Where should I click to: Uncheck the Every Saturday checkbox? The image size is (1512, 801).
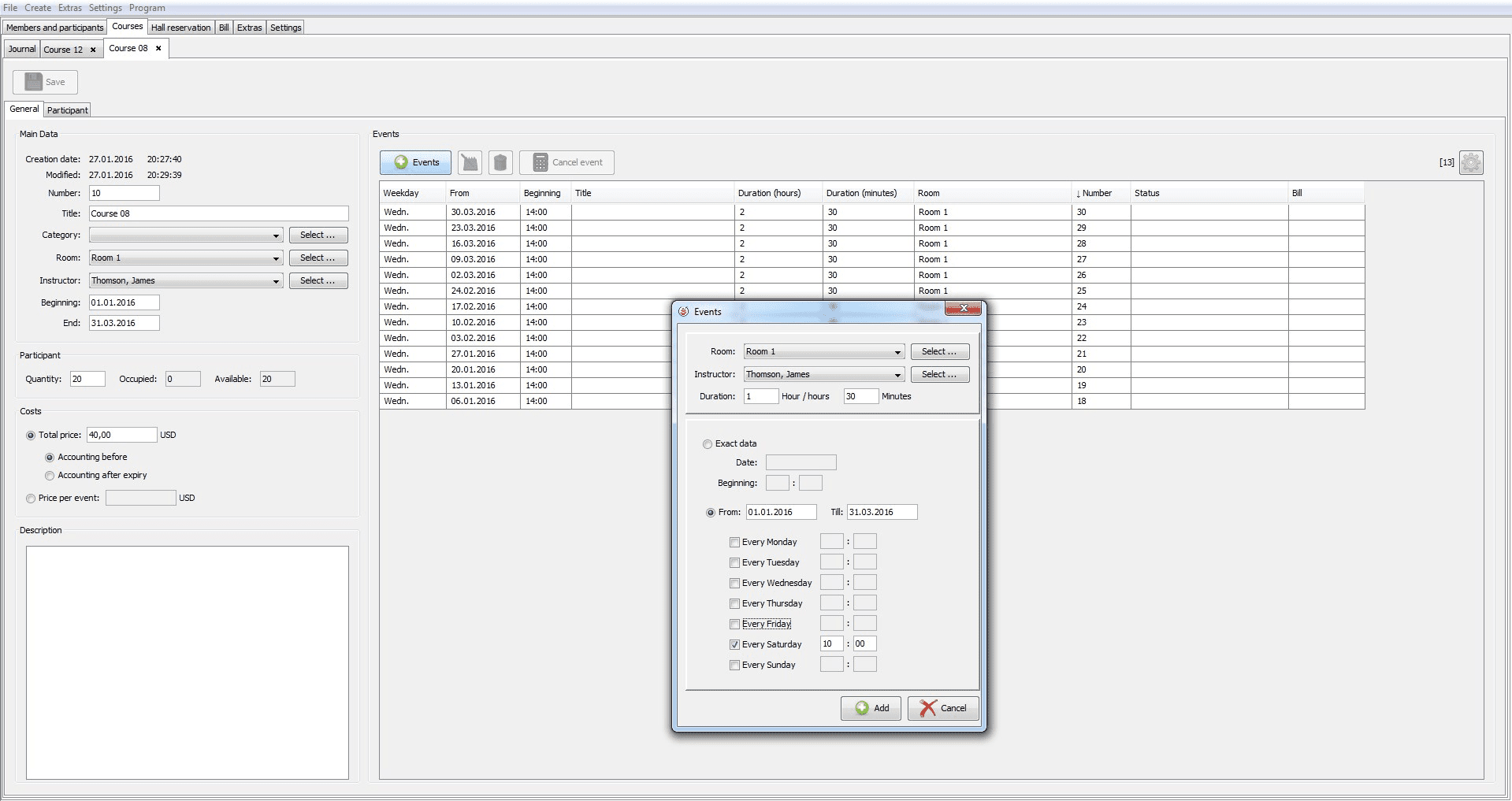734,644
